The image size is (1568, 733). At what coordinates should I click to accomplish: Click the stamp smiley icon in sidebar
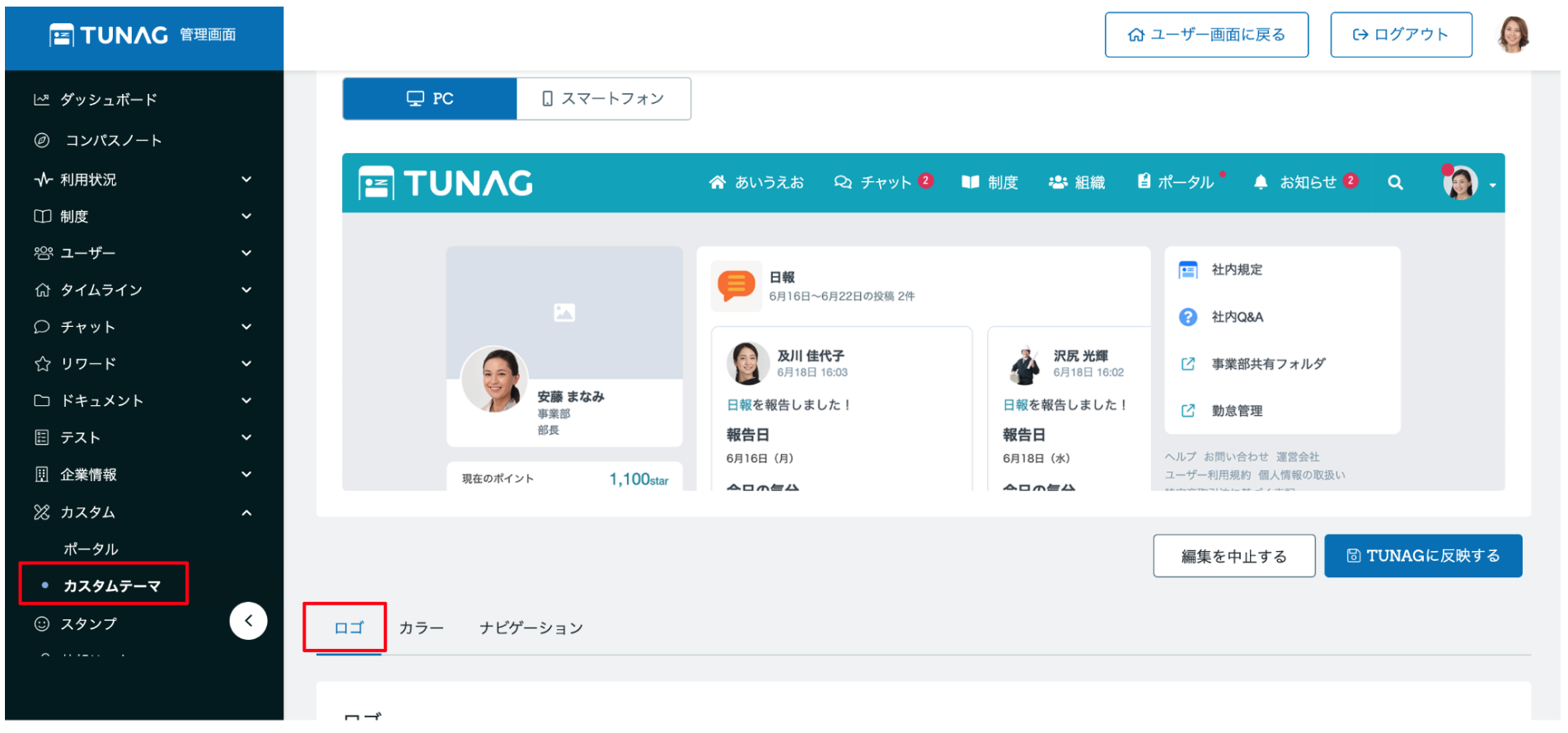[42, 624]
